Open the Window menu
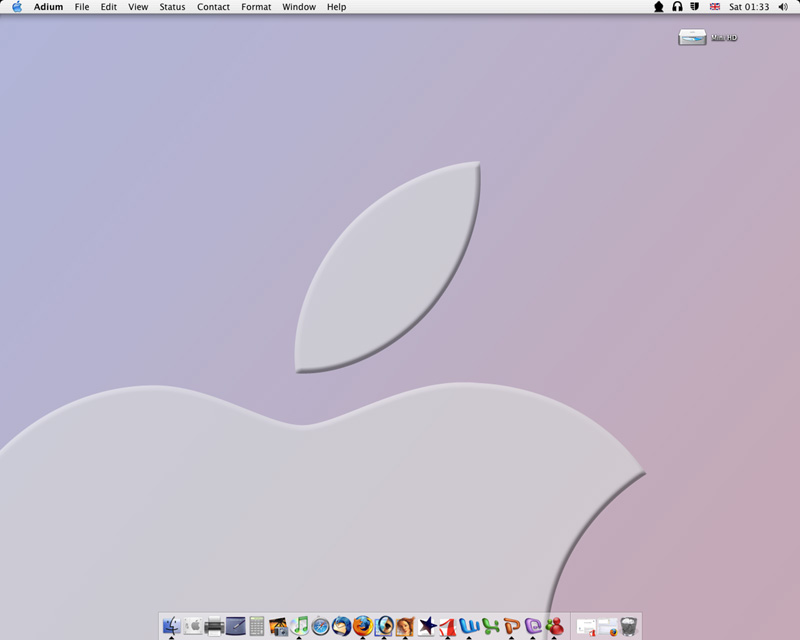 (x=299, y=7)
